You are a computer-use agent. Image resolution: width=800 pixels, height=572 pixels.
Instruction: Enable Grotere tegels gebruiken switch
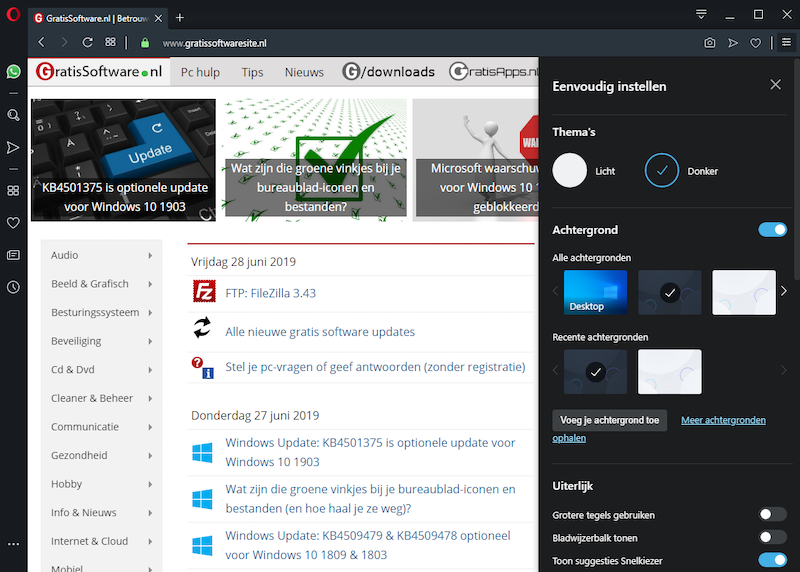coord(772,515)
